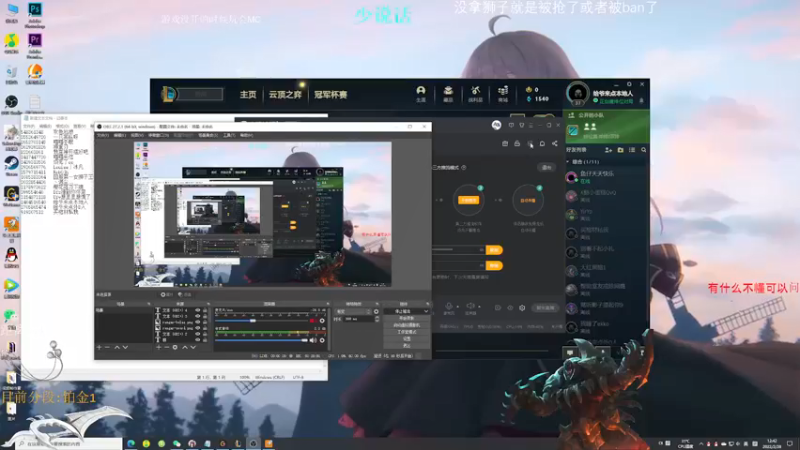This screenshot has height=450, width=800.
Task: Open settings gear for first mixer channel
Action: [322, 321]
